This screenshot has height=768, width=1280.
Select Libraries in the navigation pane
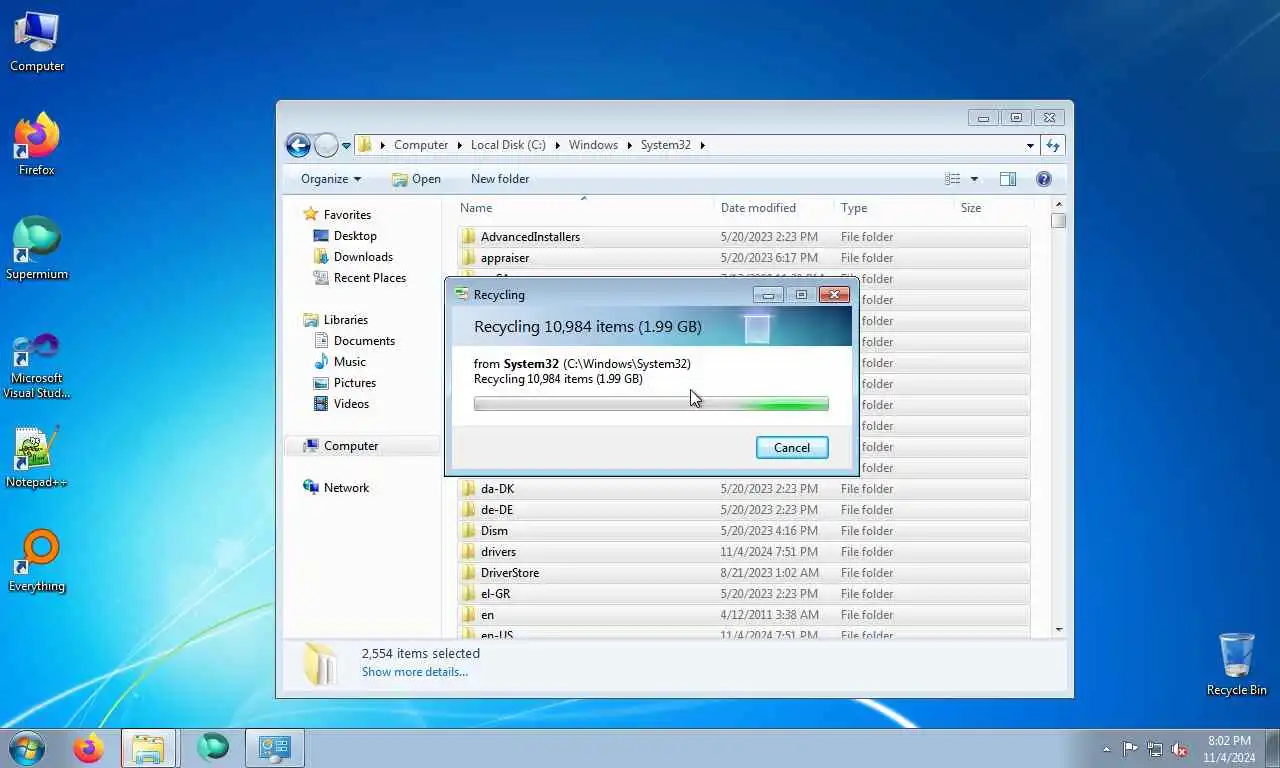click(345, 320)
